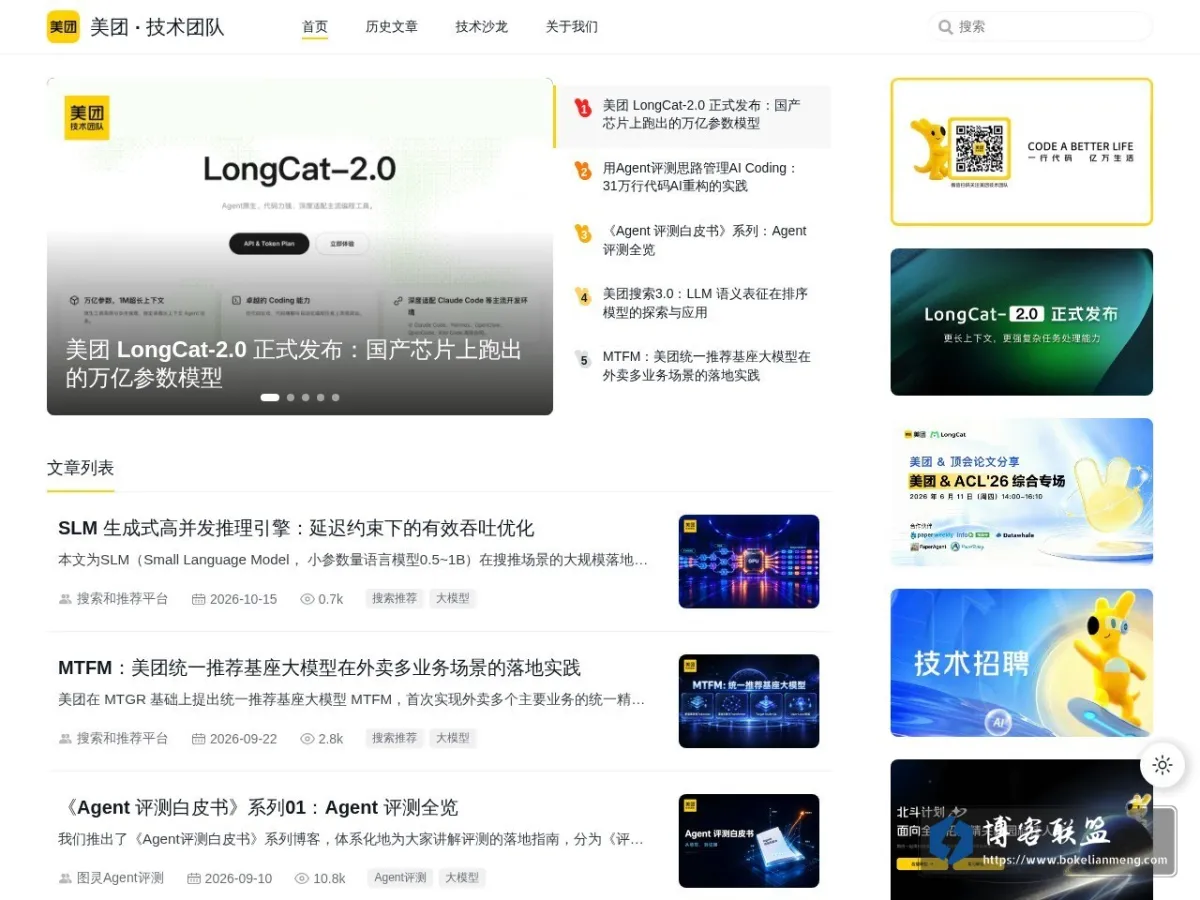This screenshot has width=1200, height=900.
Task: Click eye views icon beside 2.8k
Action: [307, 739]
